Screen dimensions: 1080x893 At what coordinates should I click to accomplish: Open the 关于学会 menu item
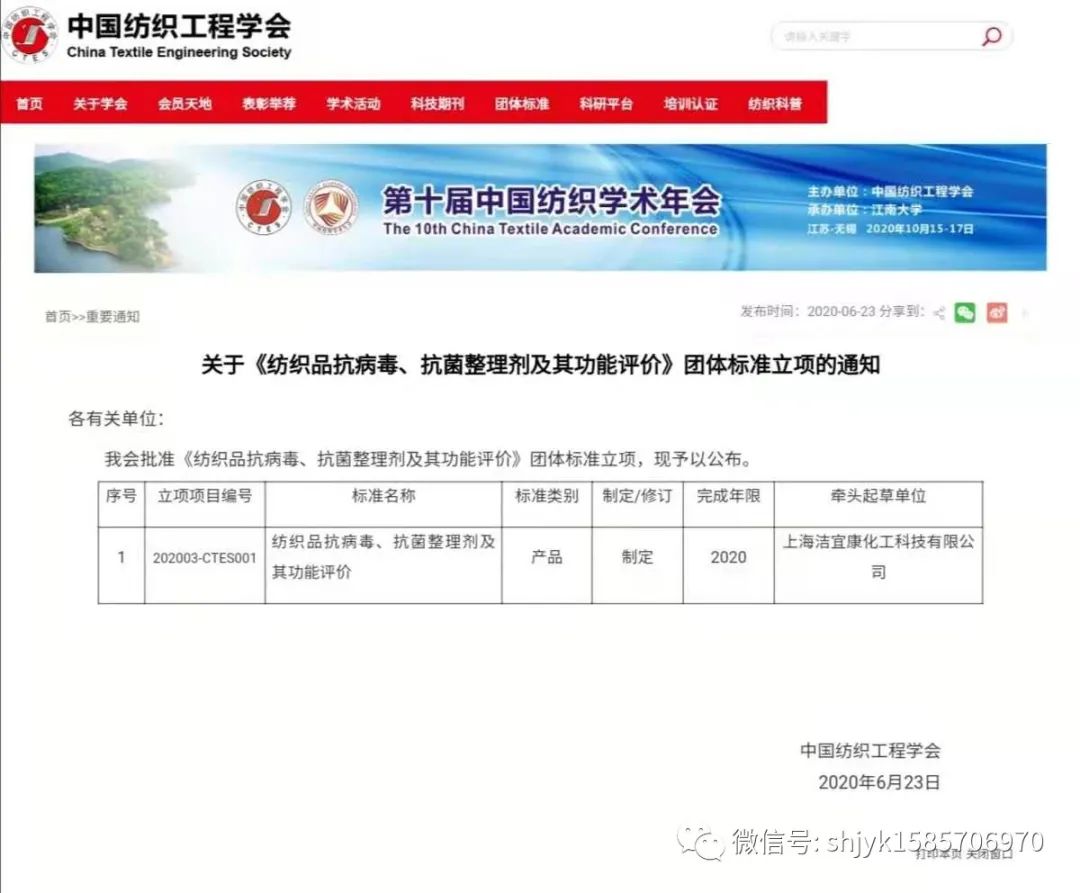[x=100, y=104]
